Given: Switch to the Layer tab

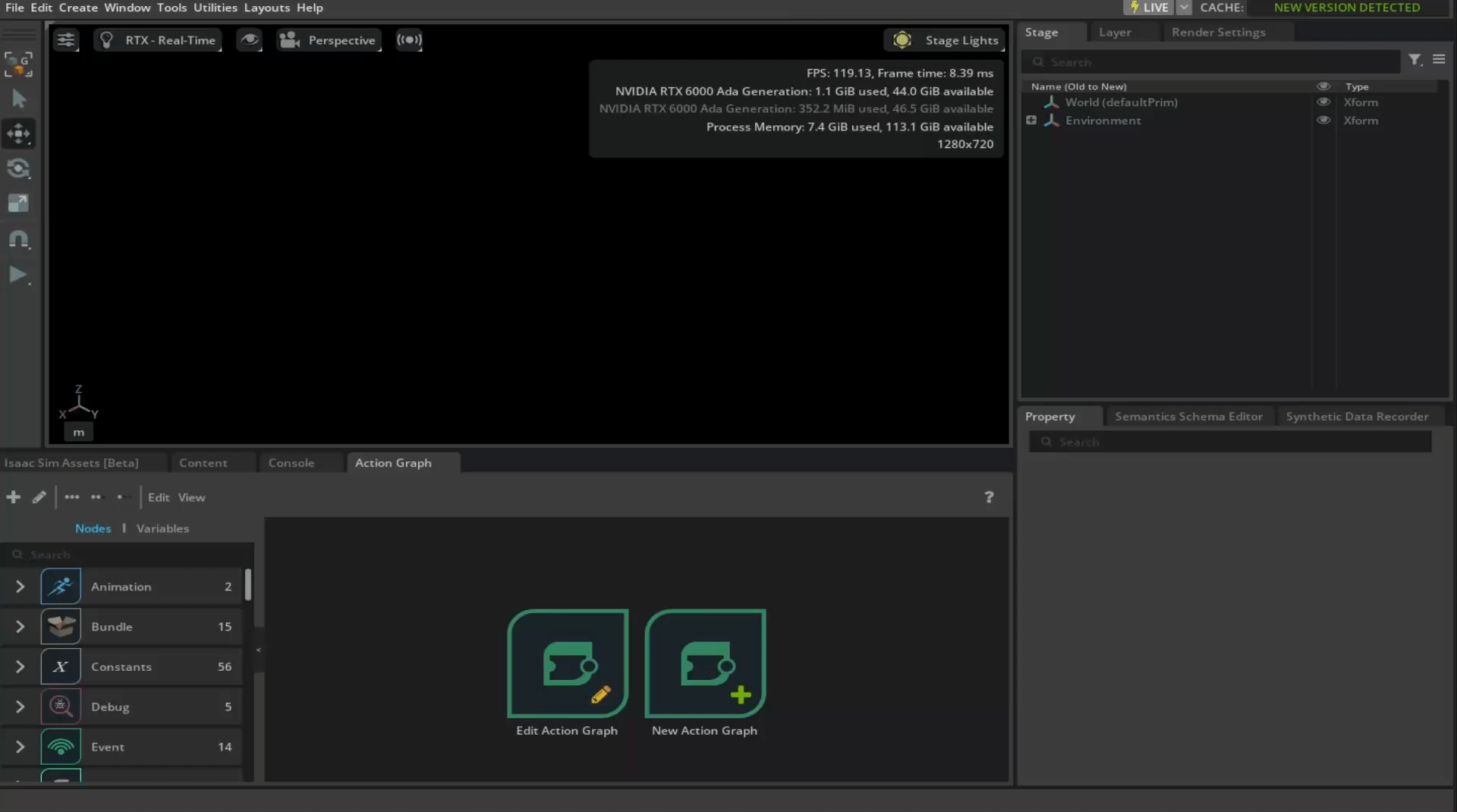Looking at the screenshot, I should click(1115, 33).
